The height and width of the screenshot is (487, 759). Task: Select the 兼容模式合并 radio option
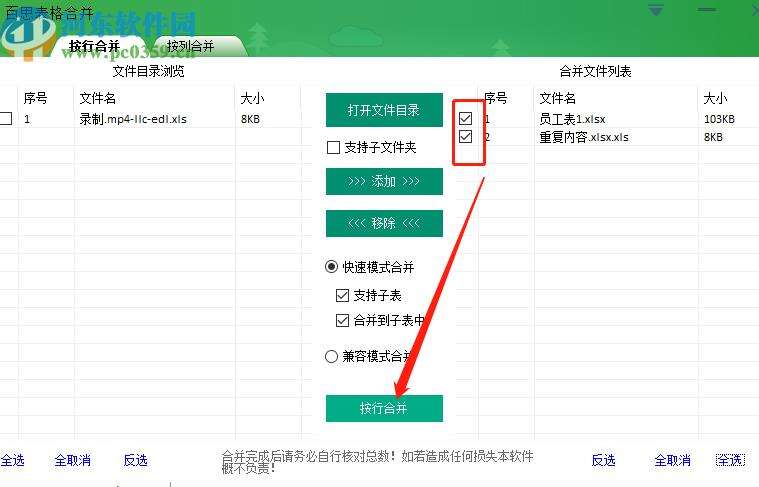click(332, 357)
